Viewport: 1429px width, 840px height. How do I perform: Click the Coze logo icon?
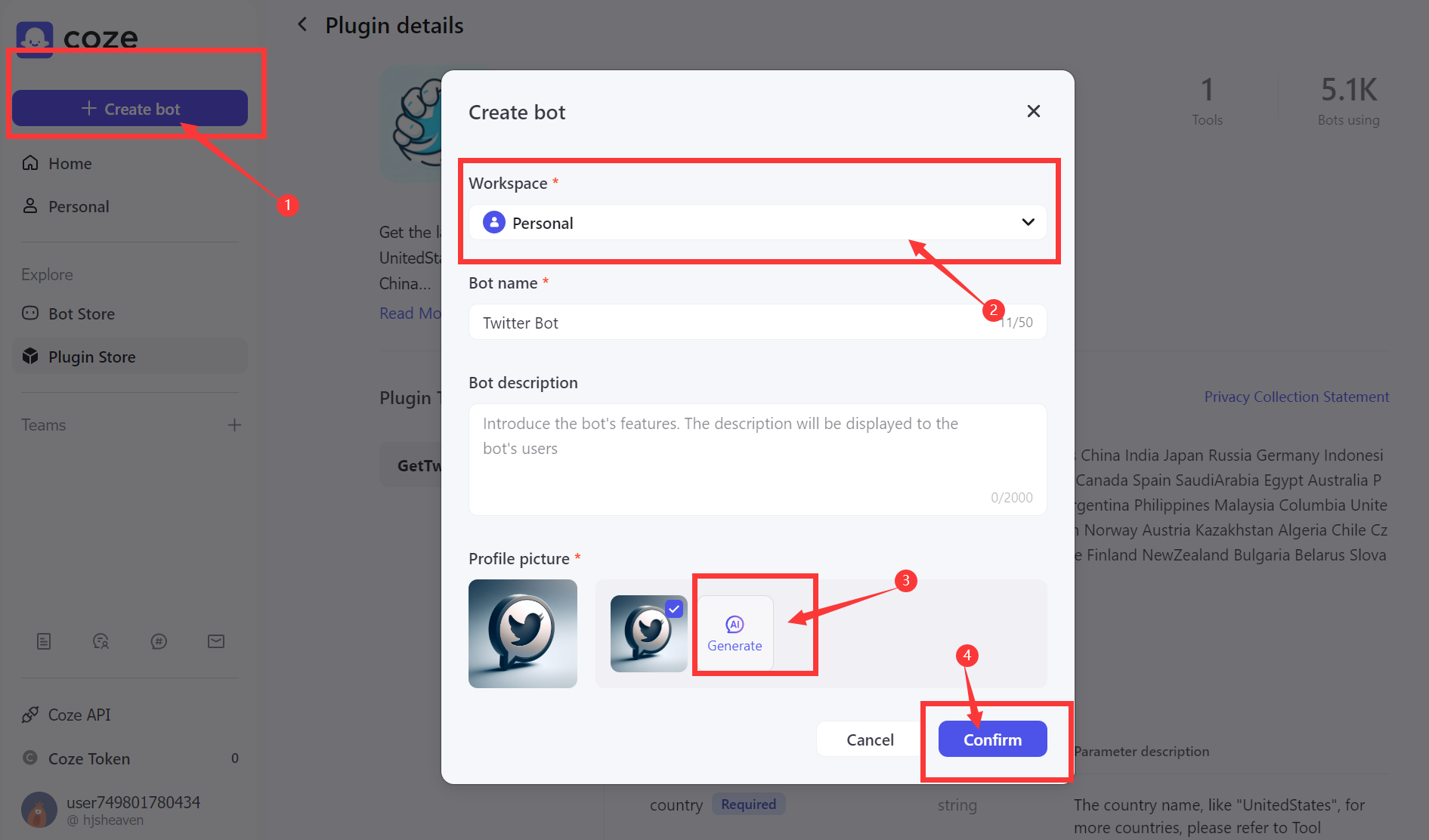point(35,39)
